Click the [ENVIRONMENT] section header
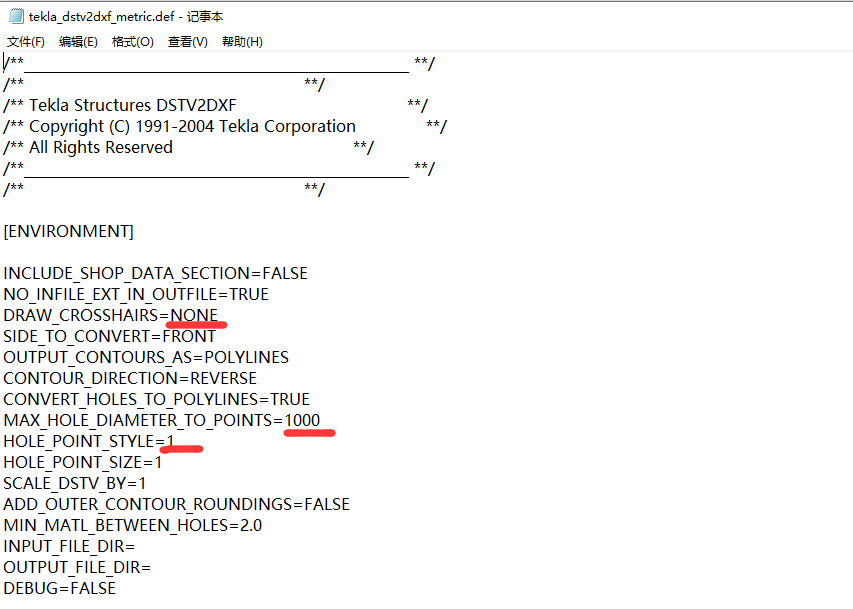Image resolution: width=853 pixels, height=609 pixels. pyautogui.click(x=69, y=231)
